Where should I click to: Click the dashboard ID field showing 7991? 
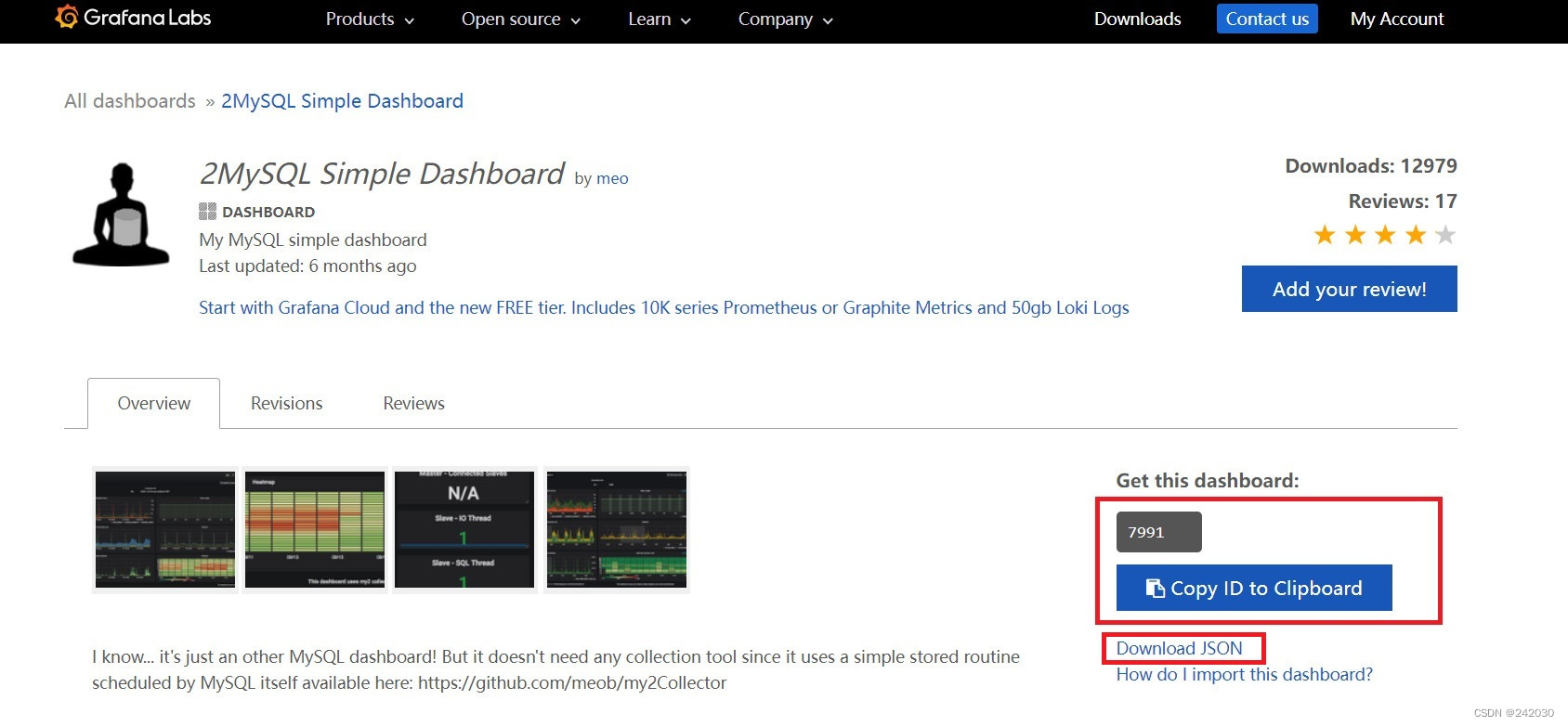click(x=1159, y=532)
